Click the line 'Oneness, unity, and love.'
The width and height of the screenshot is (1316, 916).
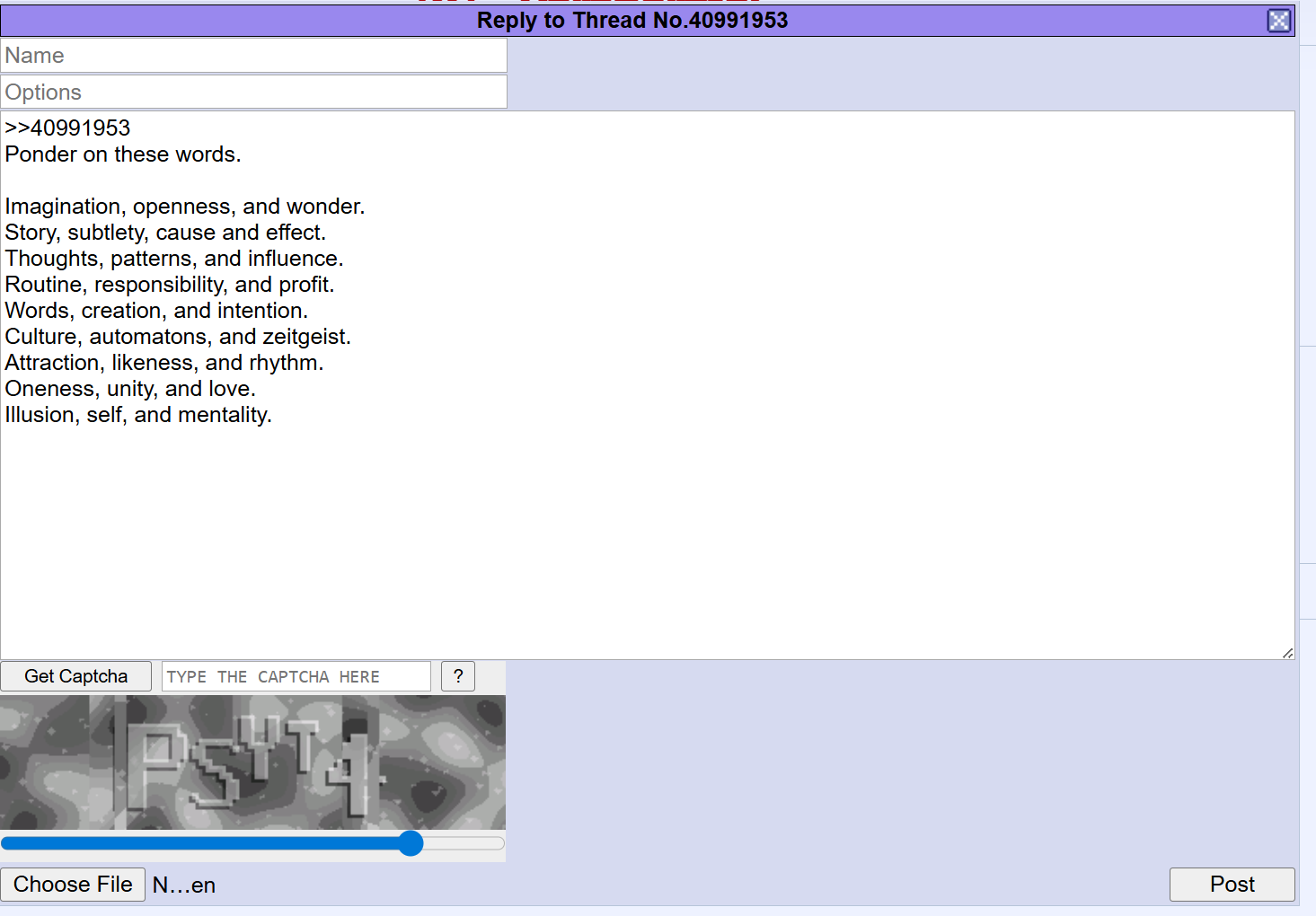pyautogui.click(x=130, y=389)
